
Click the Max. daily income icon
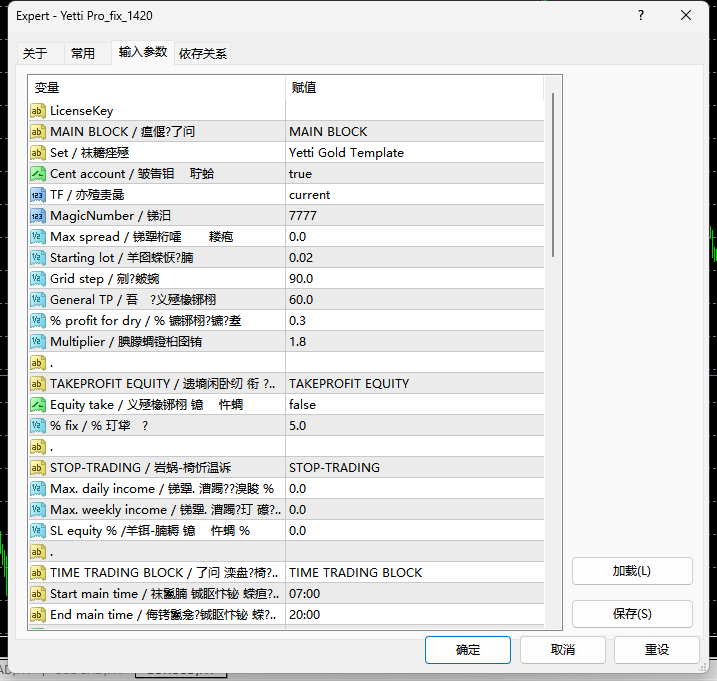pos(38,489)
